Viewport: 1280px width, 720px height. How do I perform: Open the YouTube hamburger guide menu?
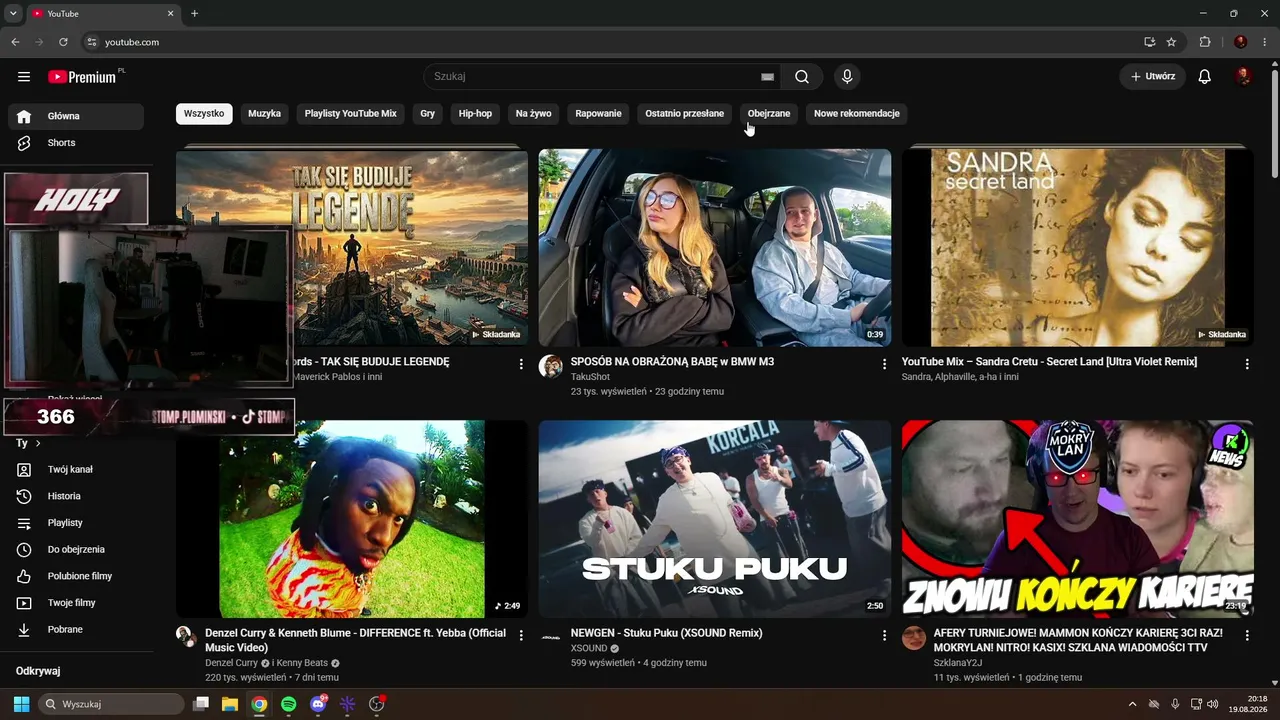[24, 77]
